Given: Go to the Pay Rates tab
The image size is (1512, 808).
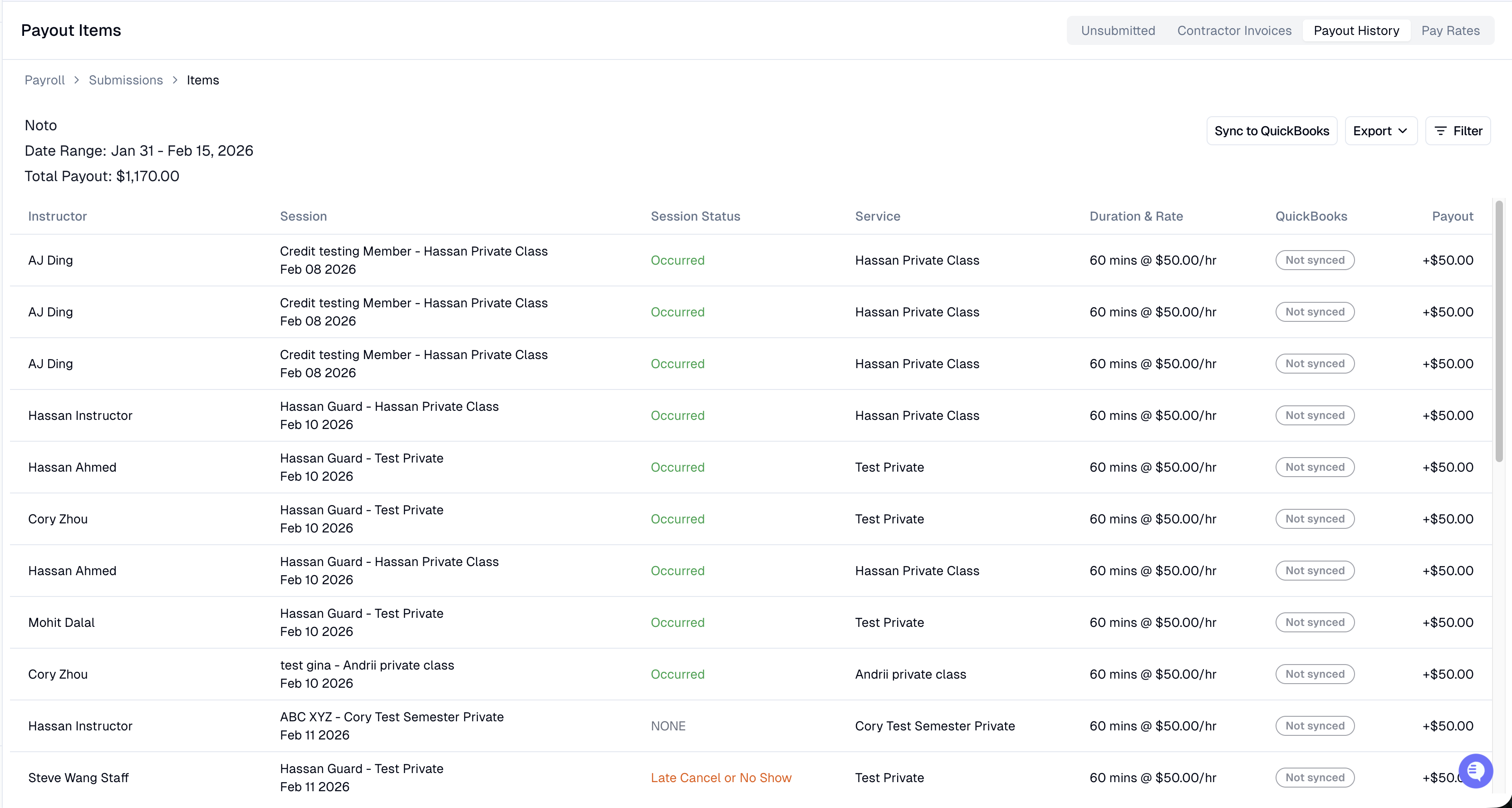Looking at the screenshot, I should click(x=1450, y=30).
